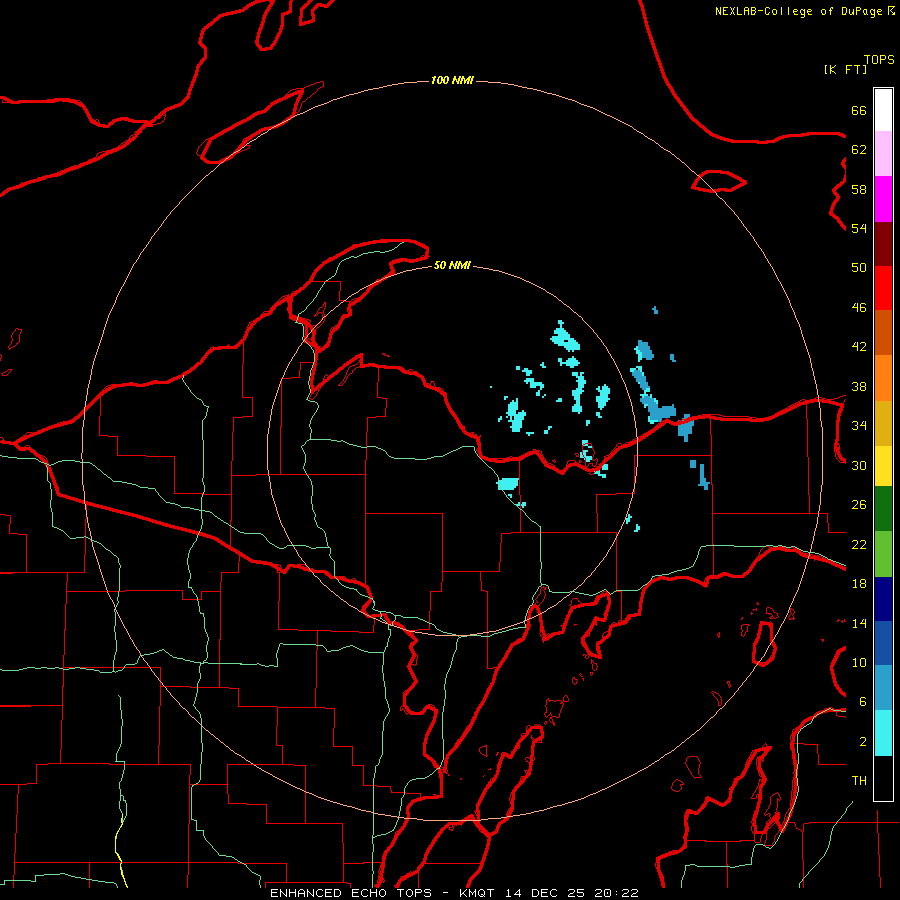This screenshot has height=900, width=900.
Task: Click the 10 legend value
Action: (859, 662)
